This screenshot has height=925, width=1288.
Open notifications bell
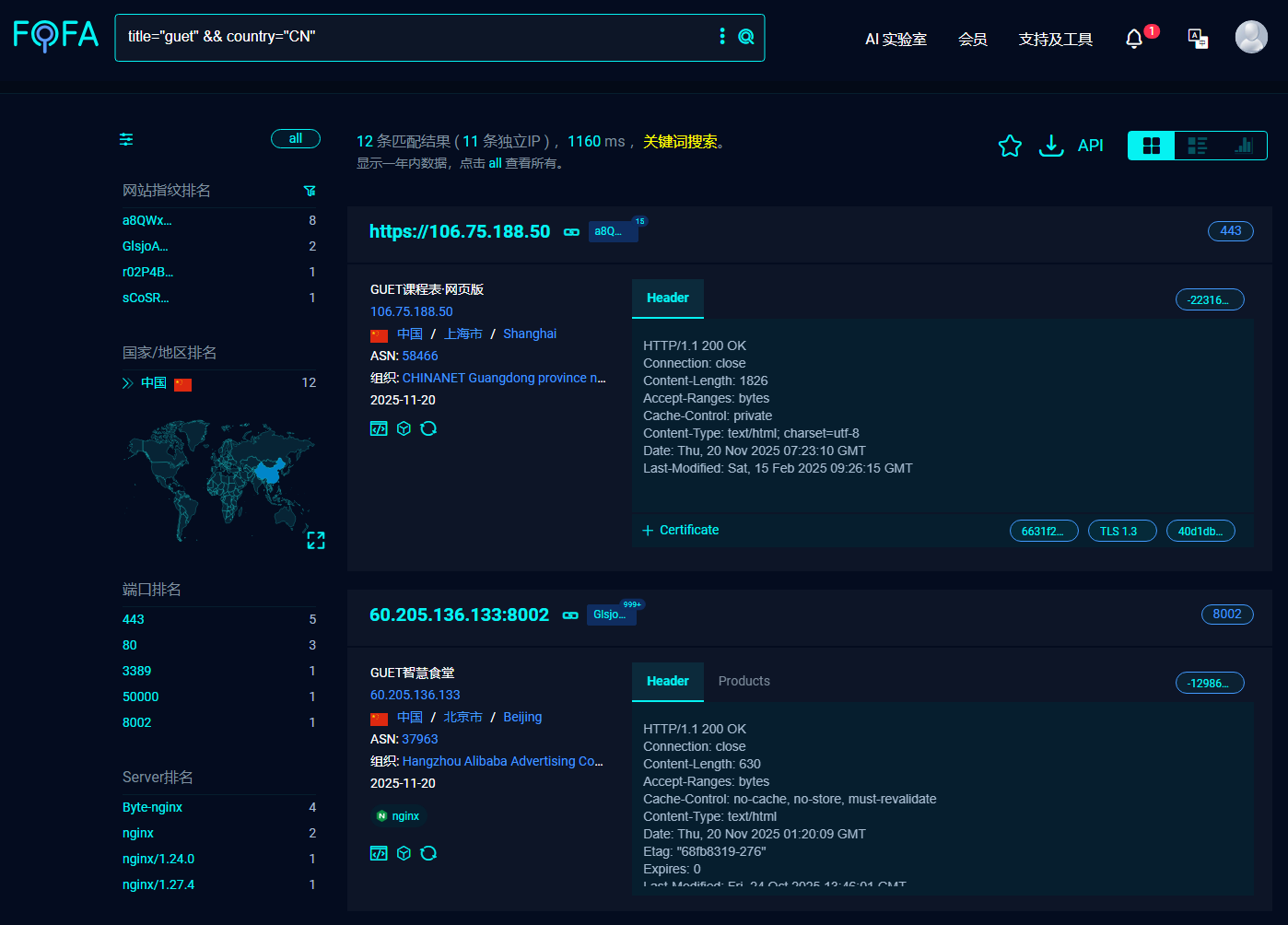click(1134, 39)
